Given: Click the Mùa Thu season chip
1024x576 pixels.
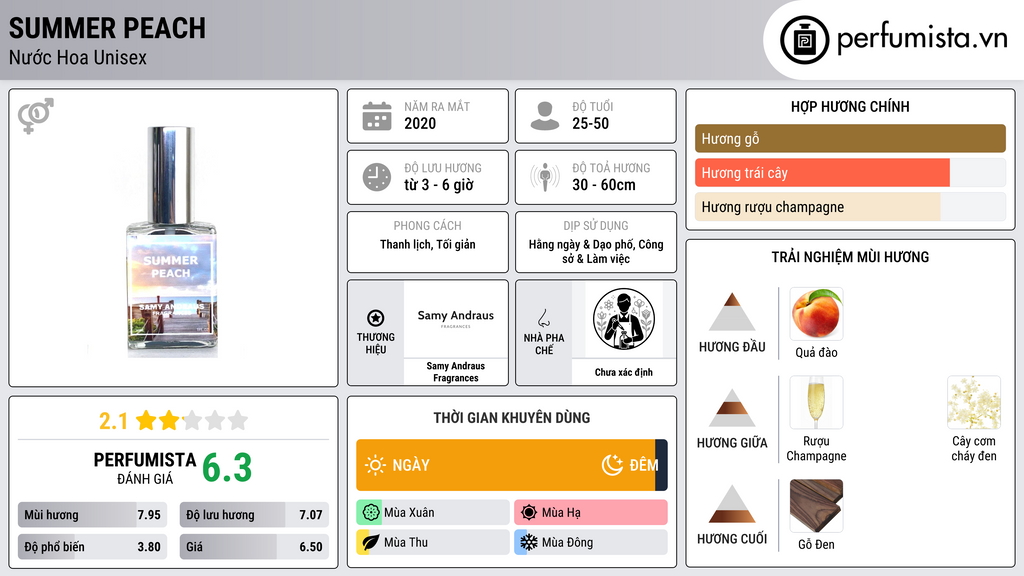Looking at the screenshot, I should click(433, 543).
